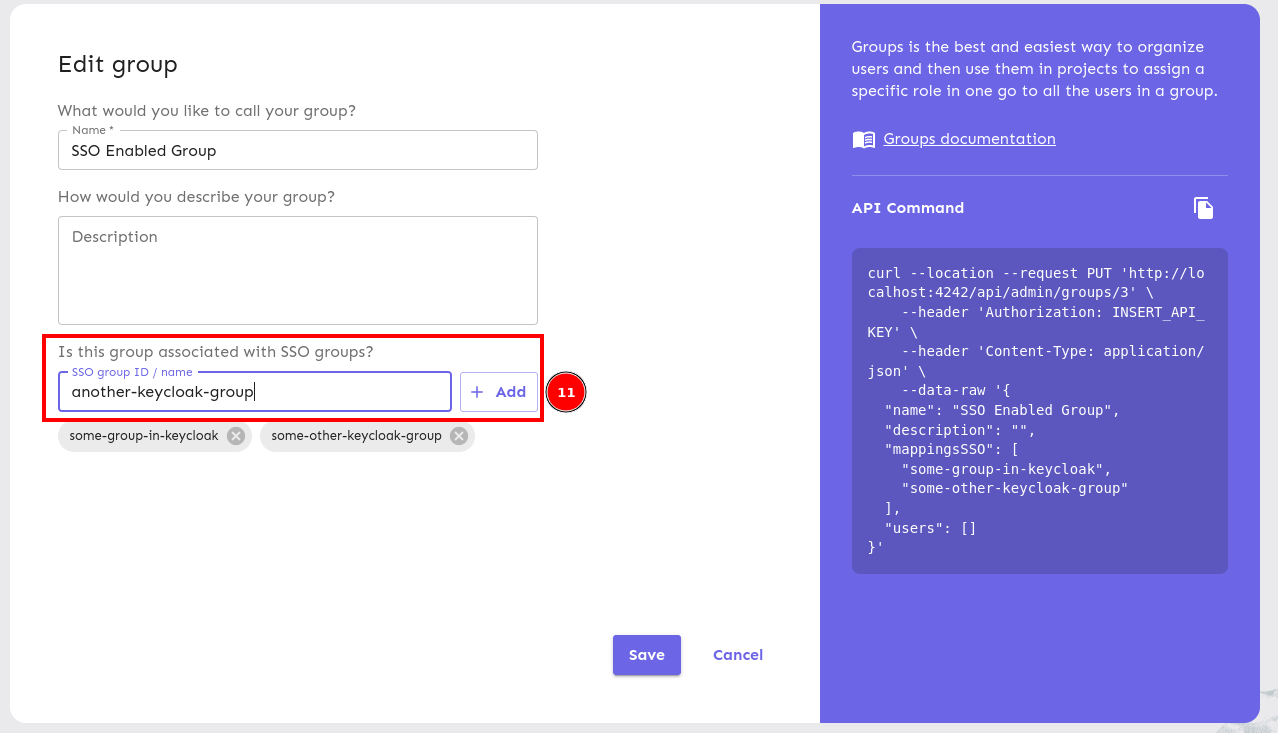This screenshot has height=733, width=1278.
Task: Save the edited SSO Enabled Group
Action: coord(646,655)
